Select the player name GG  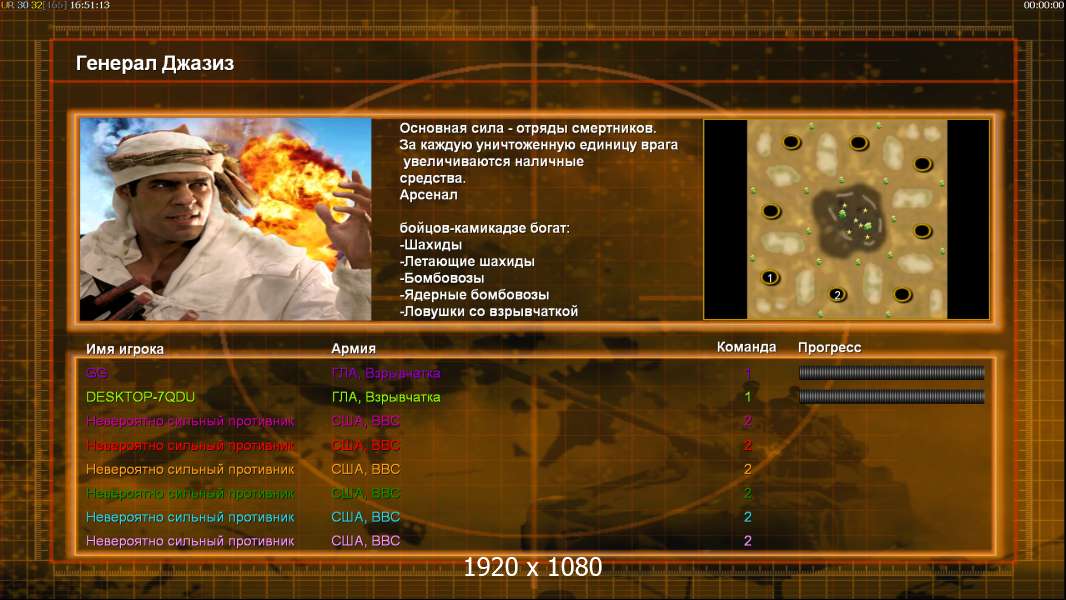tap(96, 373)
